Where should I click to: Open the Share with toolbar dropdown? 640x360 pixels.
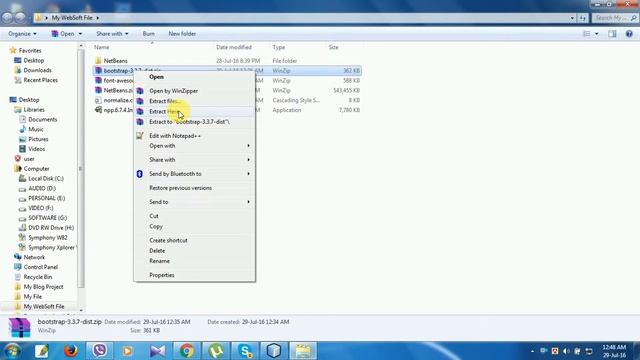point(112,34)
